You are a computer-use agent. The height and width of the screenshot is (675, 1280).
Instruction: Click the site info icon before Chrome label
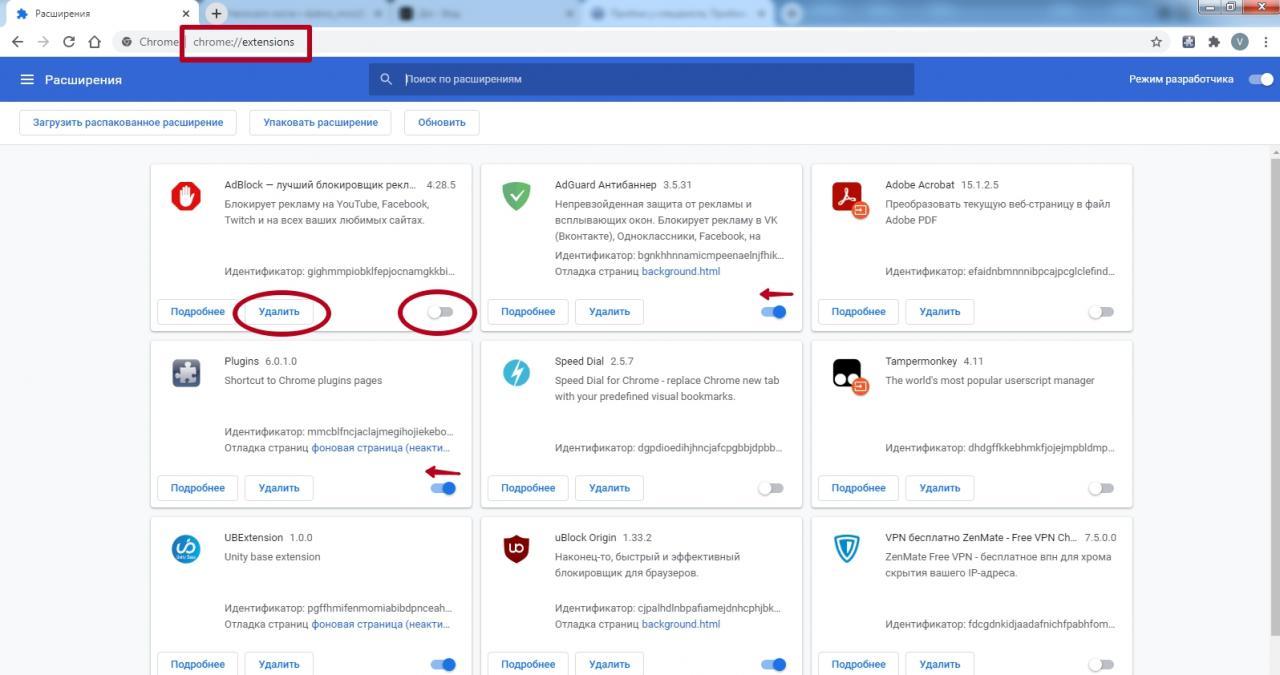[x=127, y=42]
